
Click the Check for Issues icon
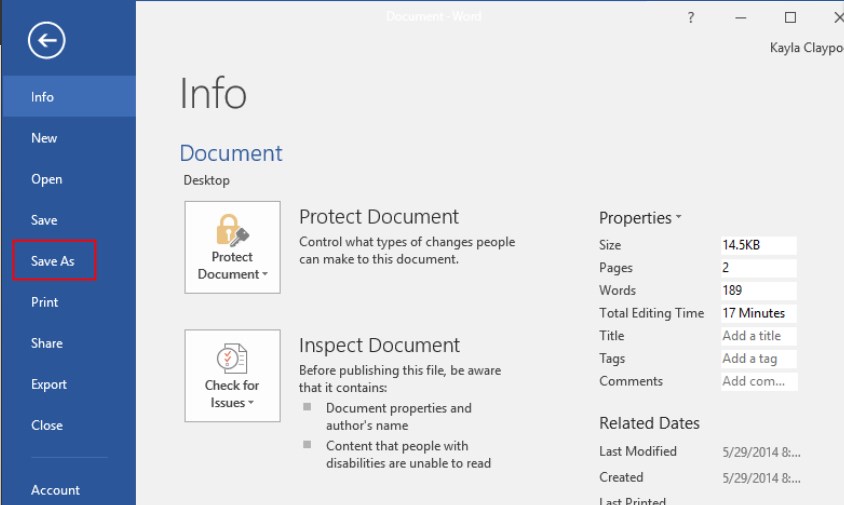pos(232,358)
